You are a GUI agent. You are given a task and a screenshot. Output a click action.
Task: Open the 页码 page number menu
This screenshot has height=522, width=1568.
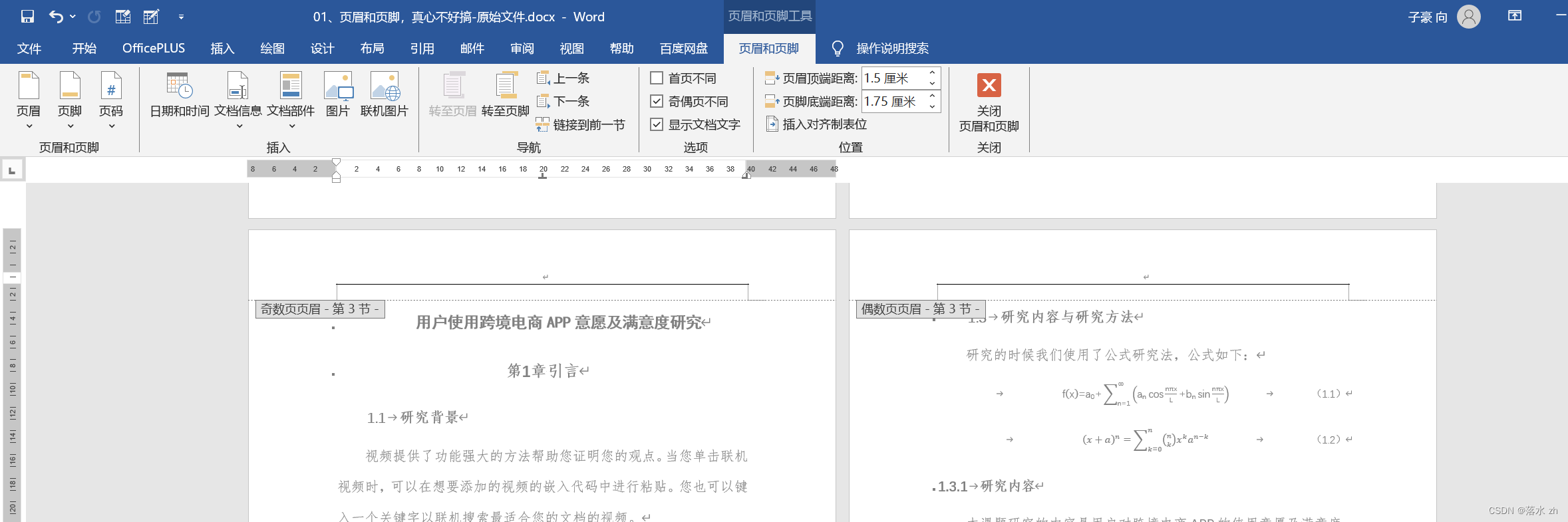pyautogui.click(x=111, y=100)
